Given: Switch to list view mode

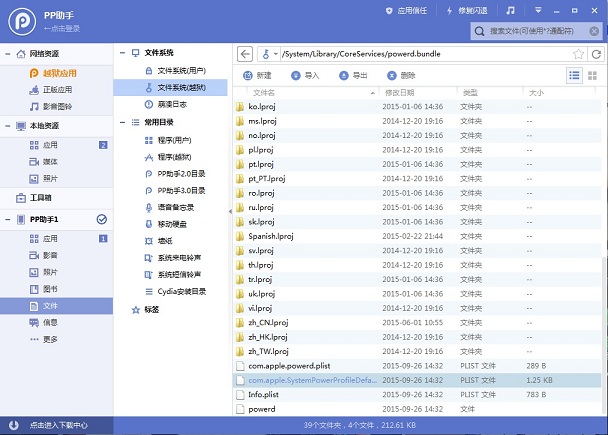Looking at the screenshot, I should click(575, 75).
